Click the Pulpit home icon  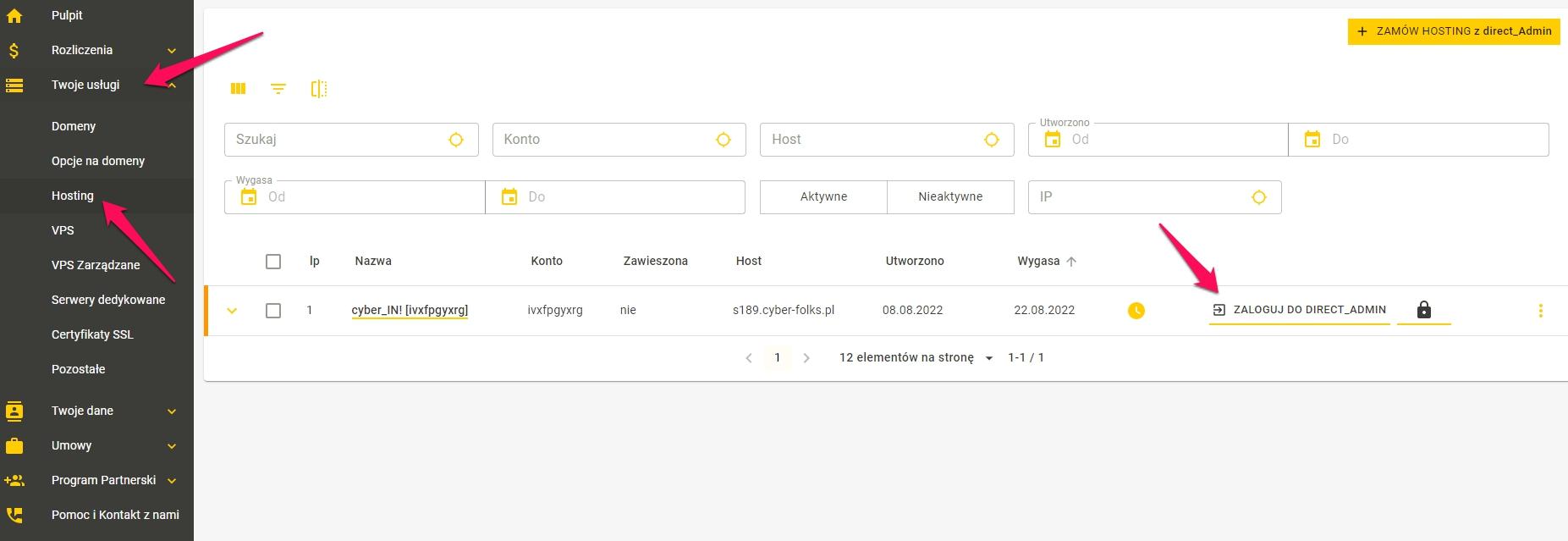[14, 15]
